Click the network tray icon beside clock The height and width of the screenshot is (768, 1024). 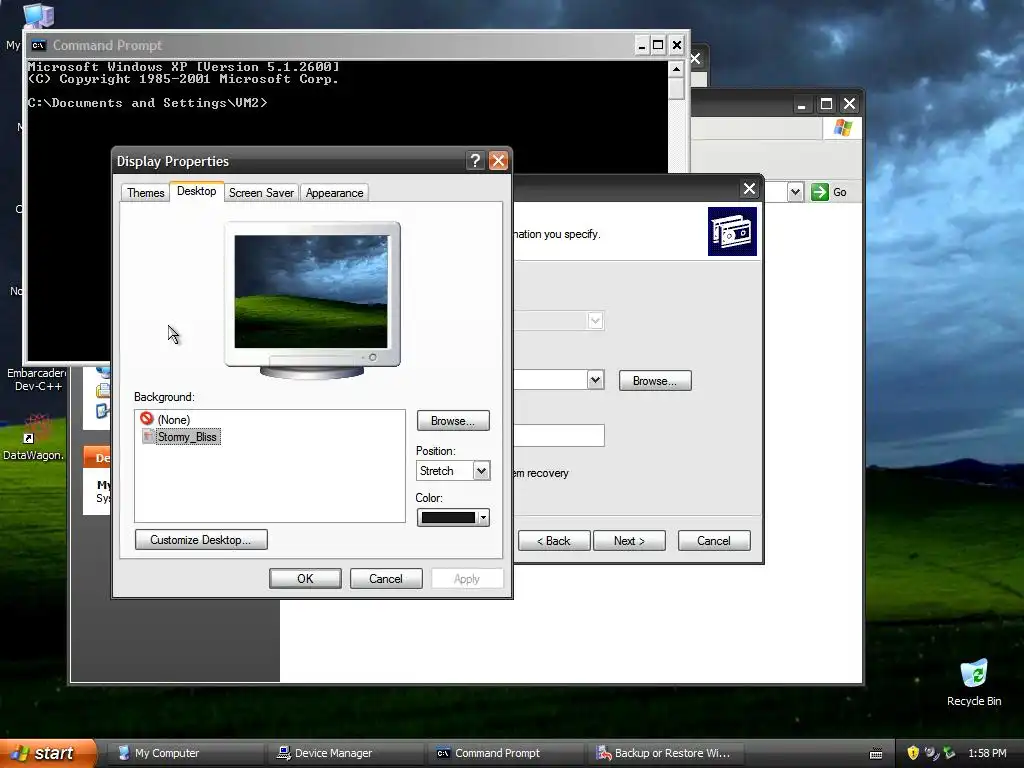(949, 753)
